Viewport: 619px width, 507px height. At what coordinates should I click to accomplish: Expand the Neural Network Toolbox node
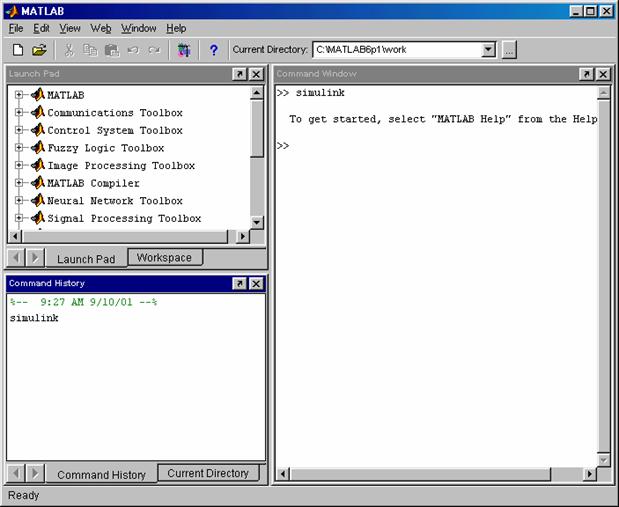pyautogui.click(x=19, y=200)
